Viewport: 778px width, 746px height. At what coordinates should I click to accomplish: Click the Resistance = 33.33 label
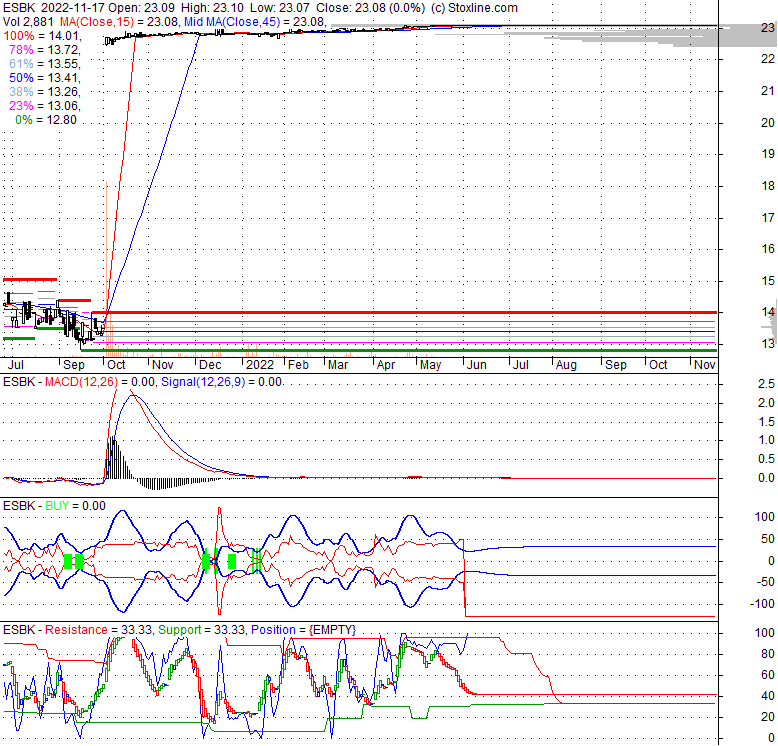[x=98, y=630]
